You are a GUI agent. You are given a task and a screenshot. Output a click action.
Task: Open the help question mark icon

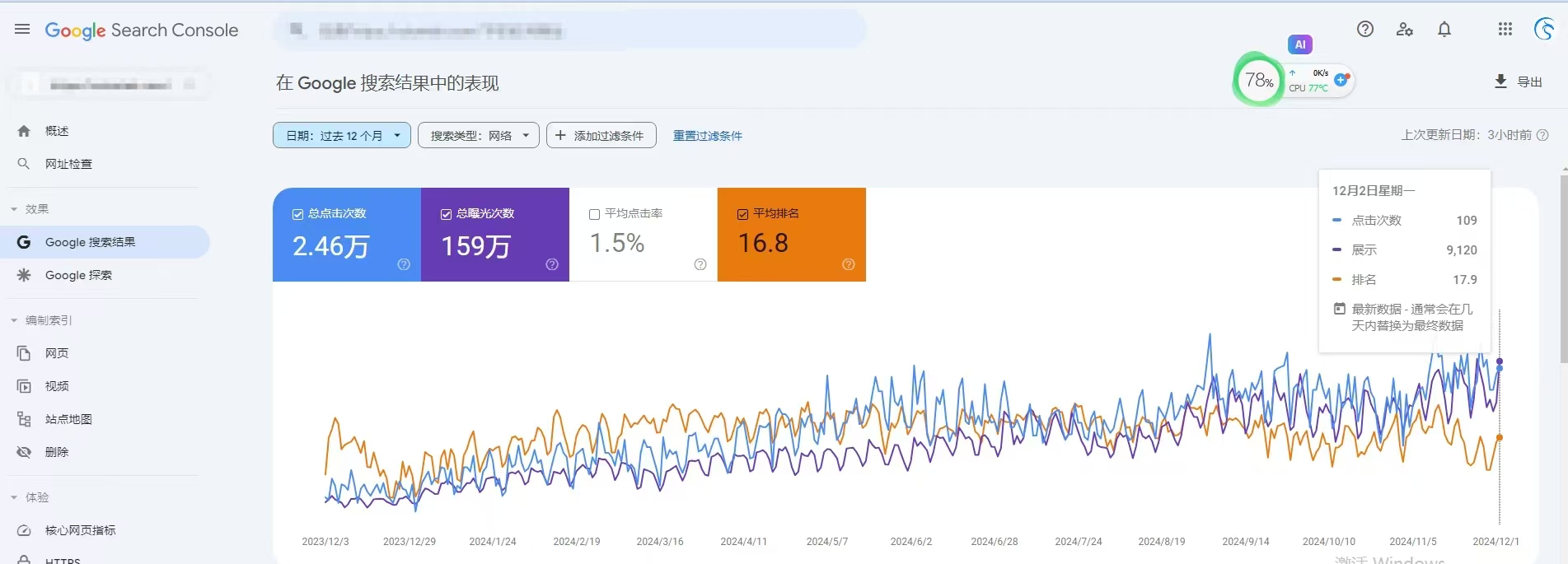point(1365,30)
